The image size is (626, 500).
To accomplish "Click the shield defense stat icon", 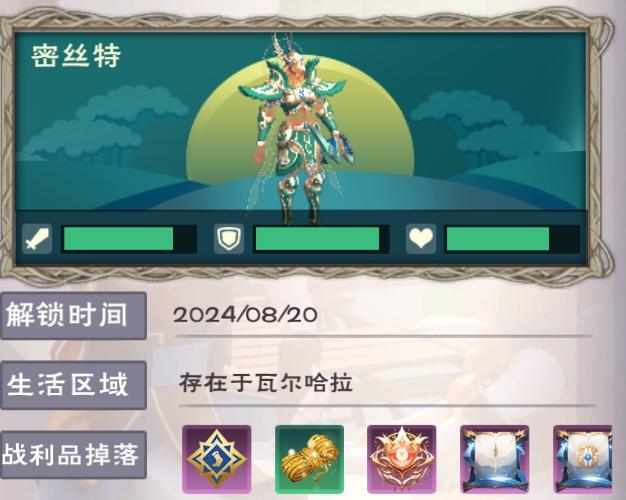I will [229, 239].
